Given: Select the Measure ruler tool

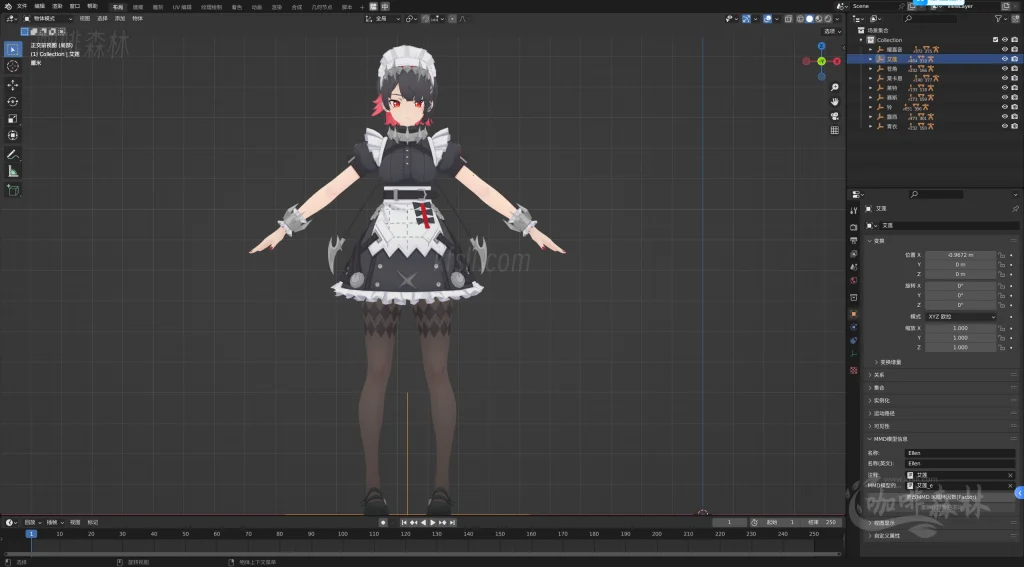Looking at the screenshot, I should tap(12, 171).
